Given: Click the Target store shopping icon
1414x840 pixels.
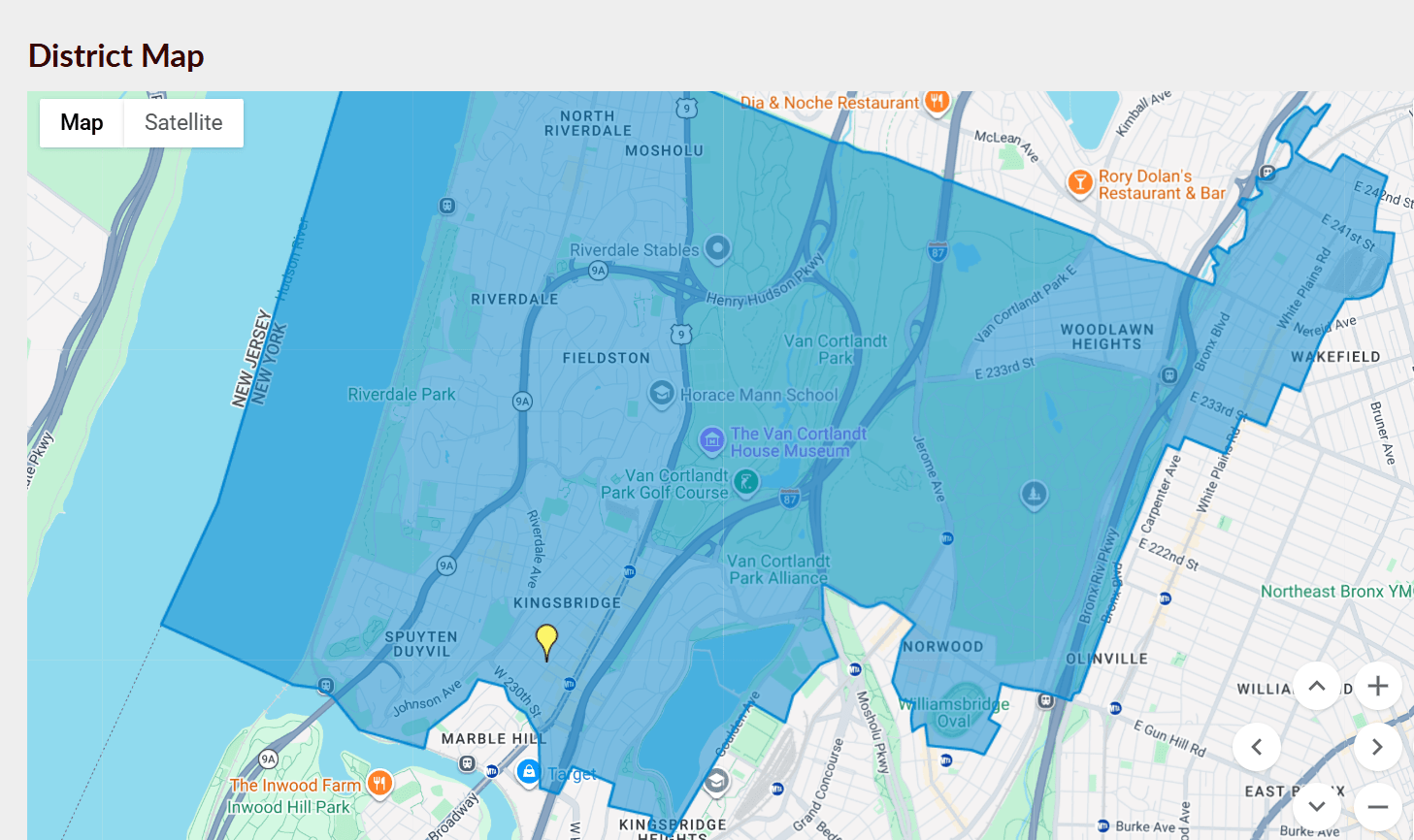Looking at the screenshot, I should (x=528, y=772).
